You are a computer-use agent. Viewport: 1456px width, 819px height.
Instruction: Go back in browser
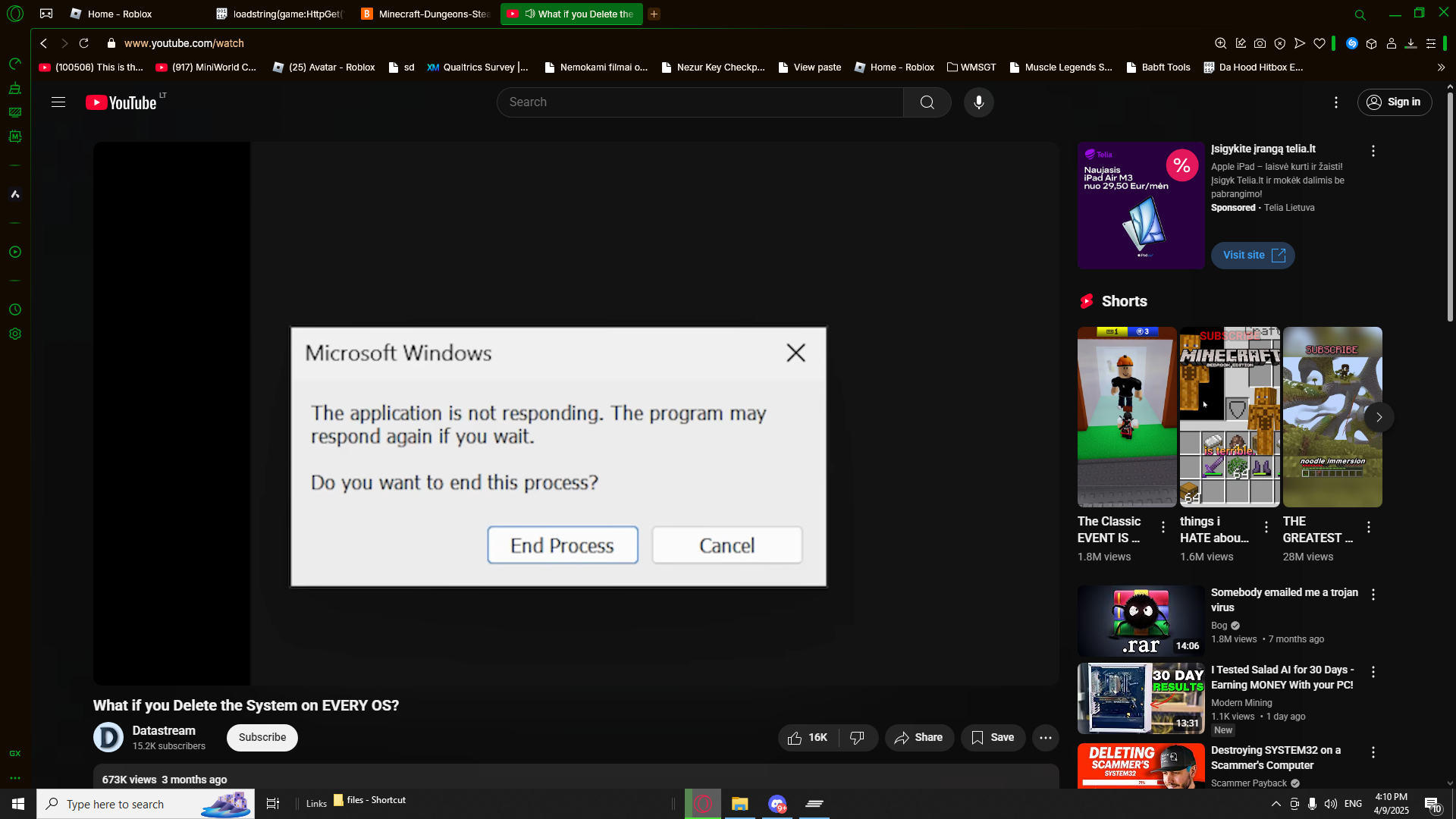(43, 43)
